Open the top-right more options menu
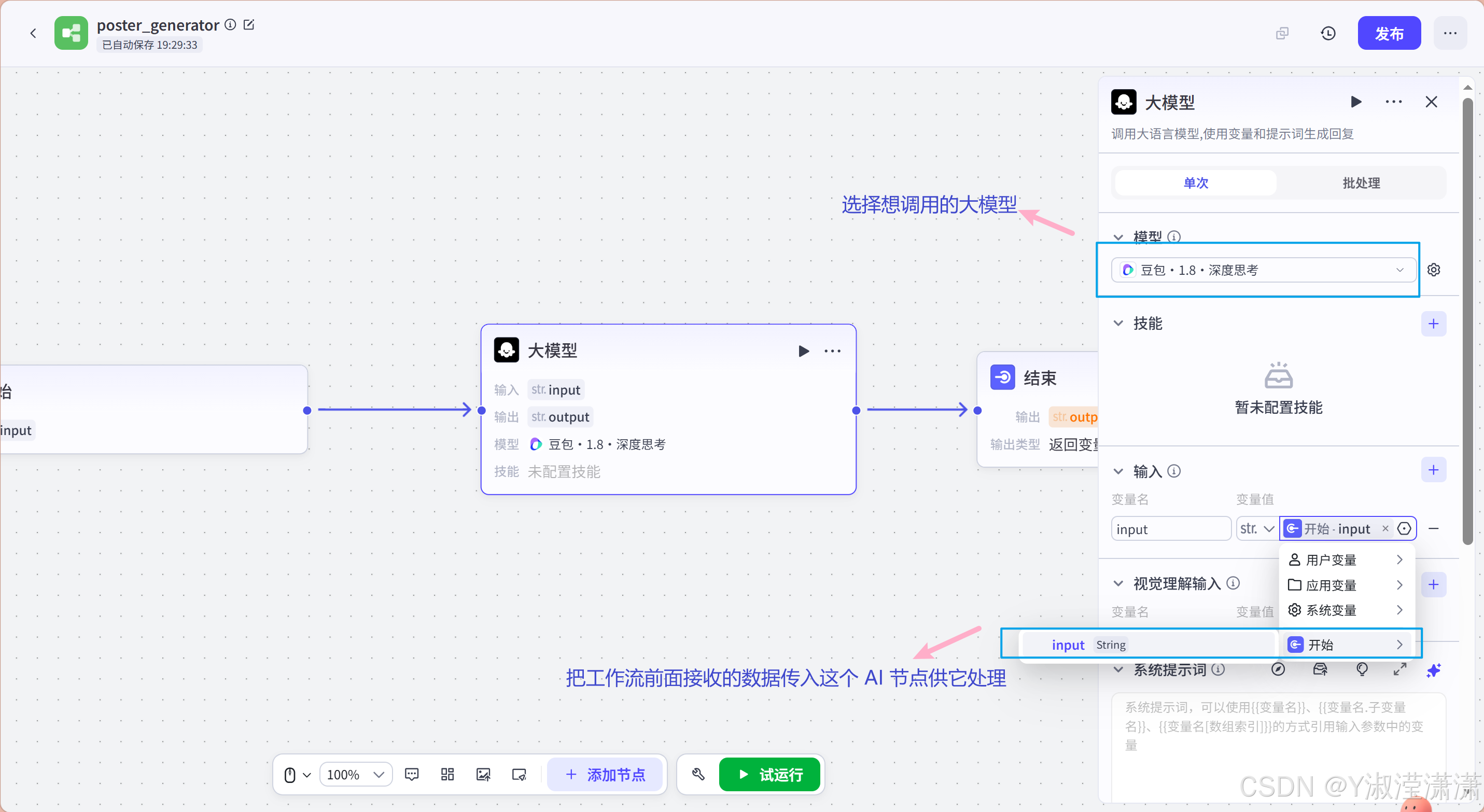Screen dimensions: 1484x812 click(1450, 33)
